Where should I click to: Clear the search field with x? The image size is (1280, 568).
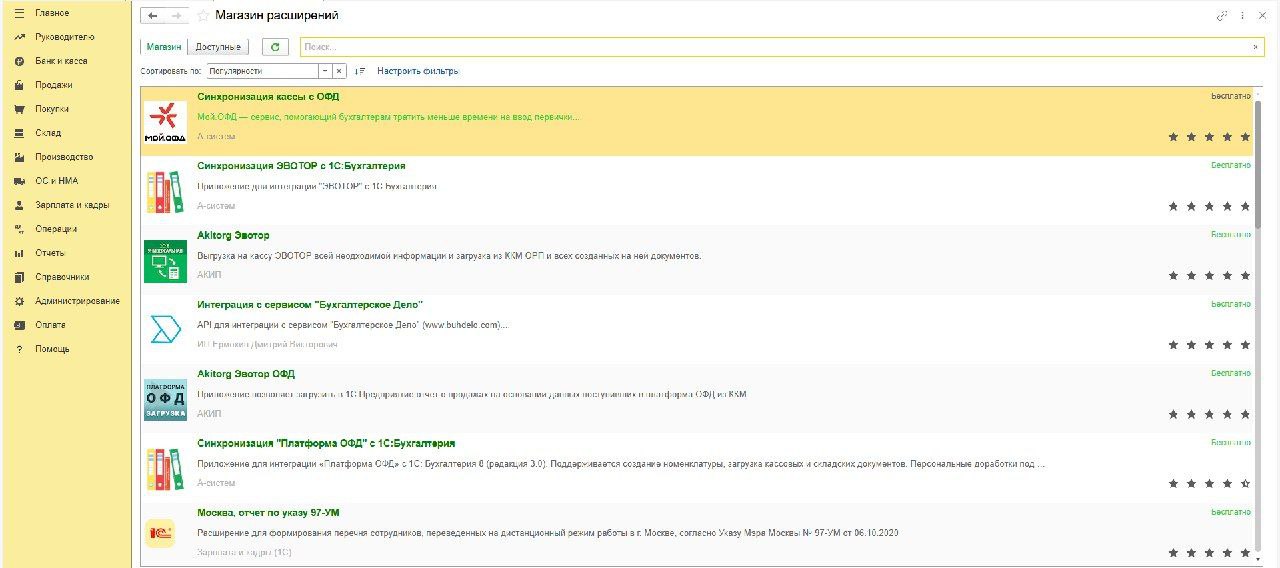coord(1256,47)
